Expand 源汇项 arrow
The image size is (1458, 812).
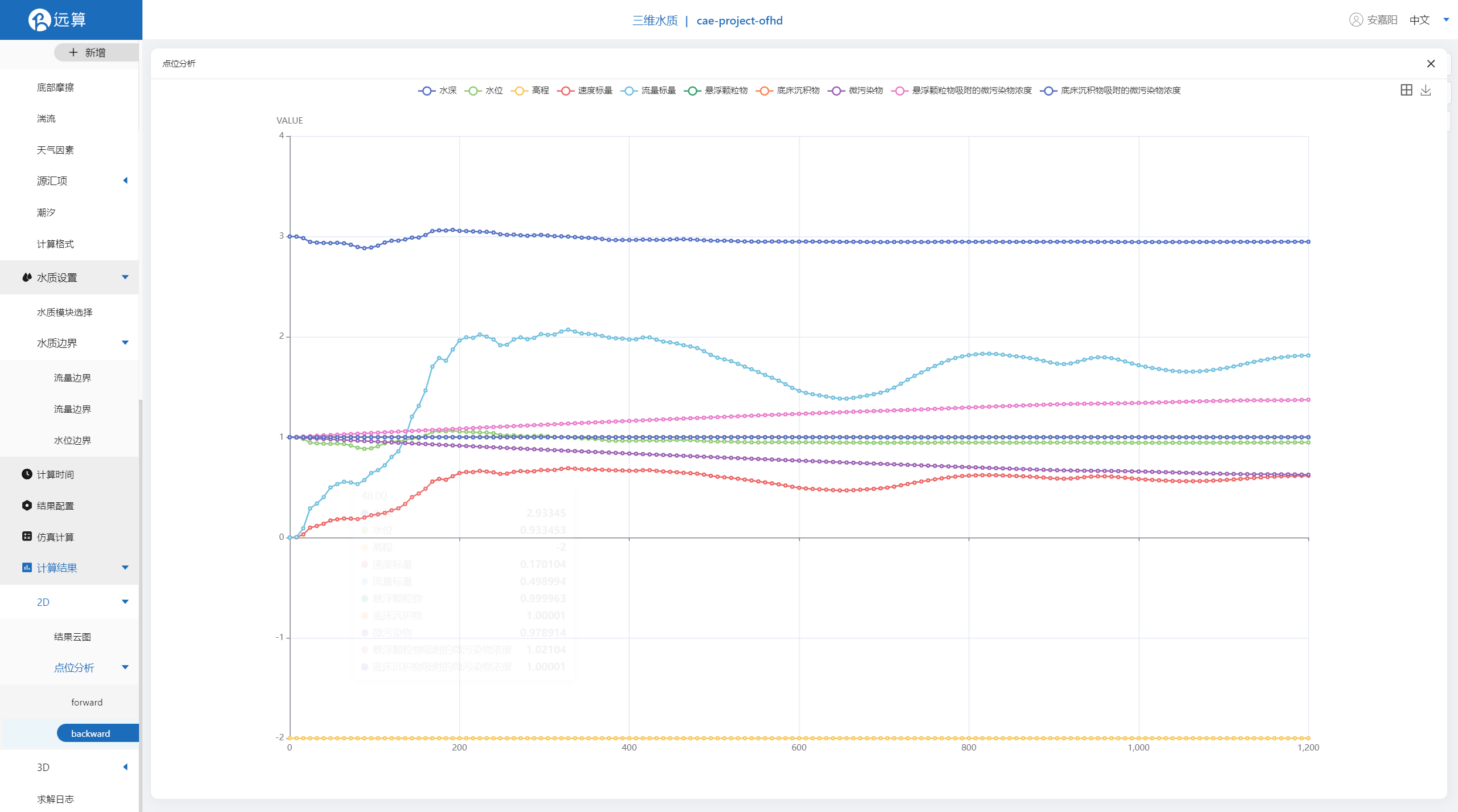[x=125, y=181]
